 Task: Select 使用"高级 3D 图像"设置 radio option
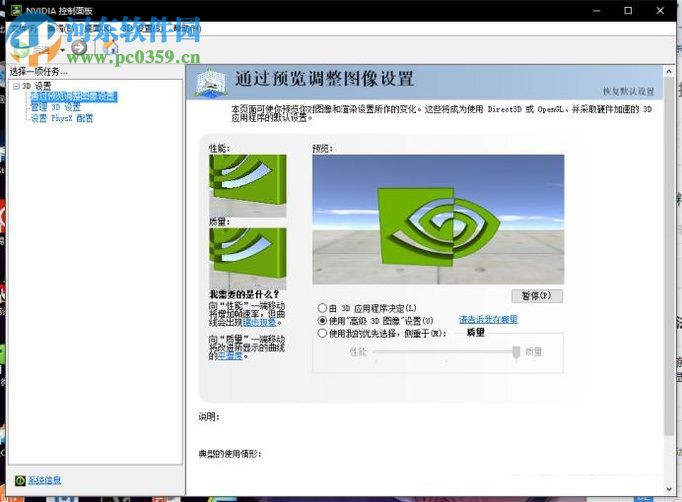click(x=376, y=321)
